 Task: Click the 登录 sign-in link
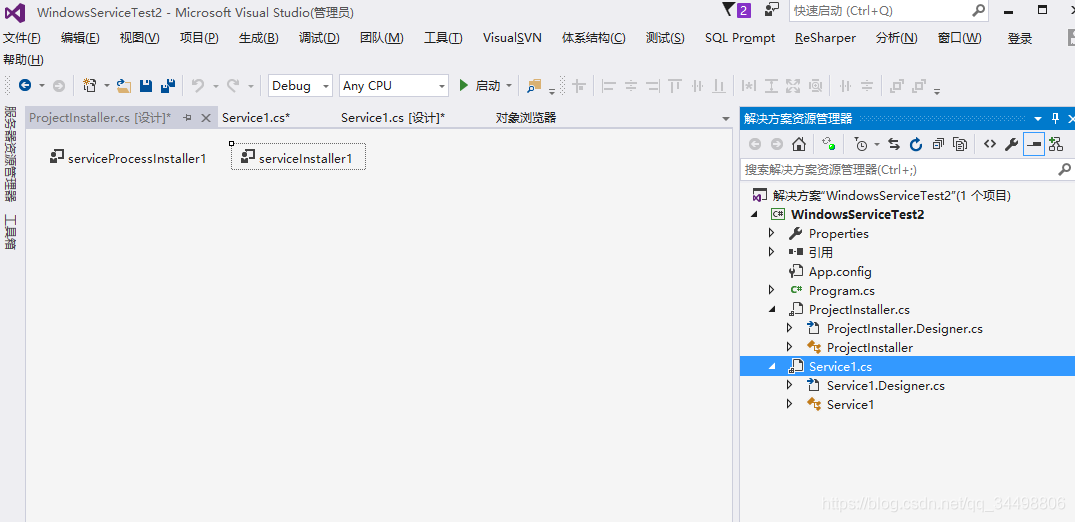[x=1019, y=38]
